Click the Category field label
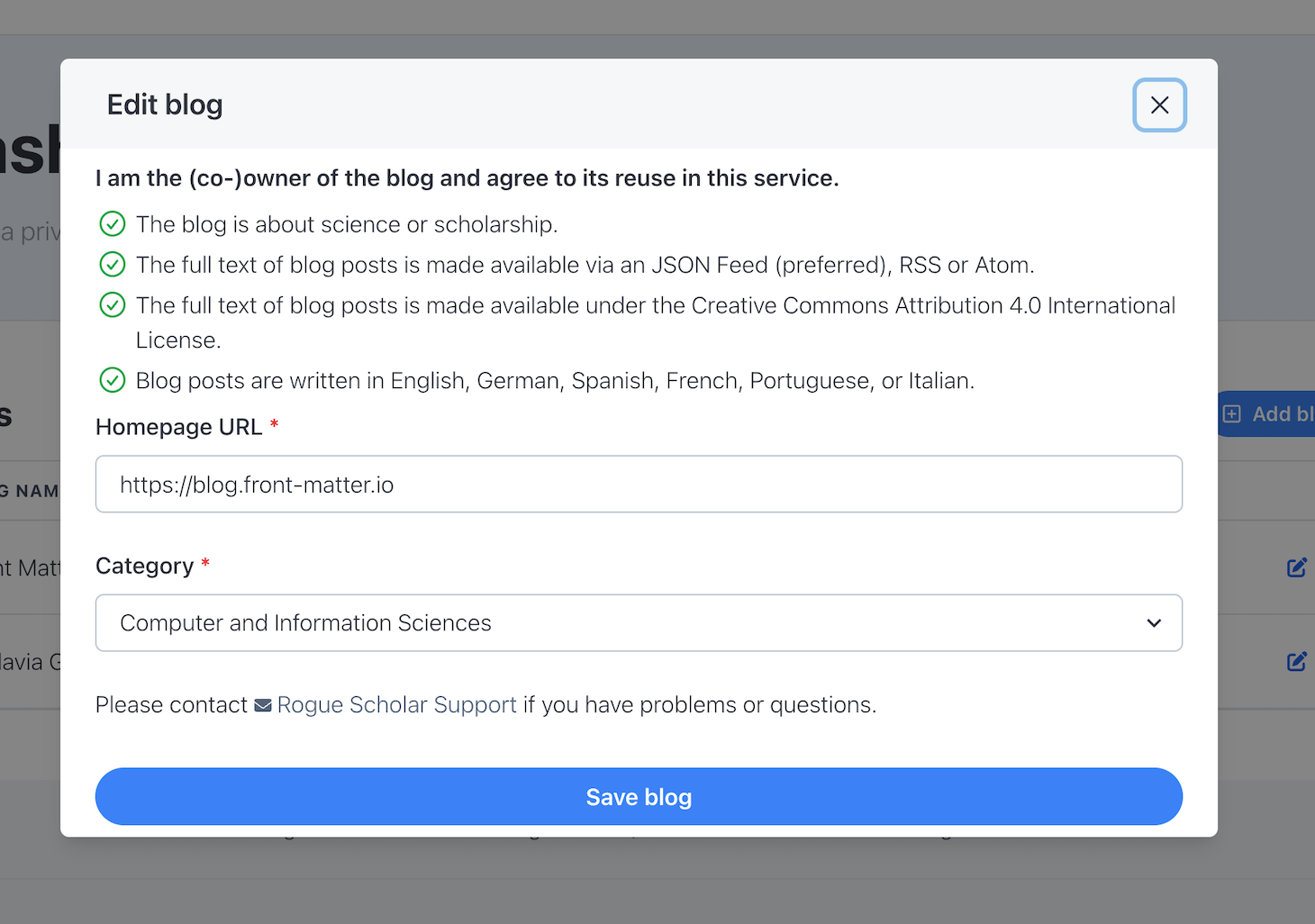The image size is (1315, 924). (x=144, y=566)
